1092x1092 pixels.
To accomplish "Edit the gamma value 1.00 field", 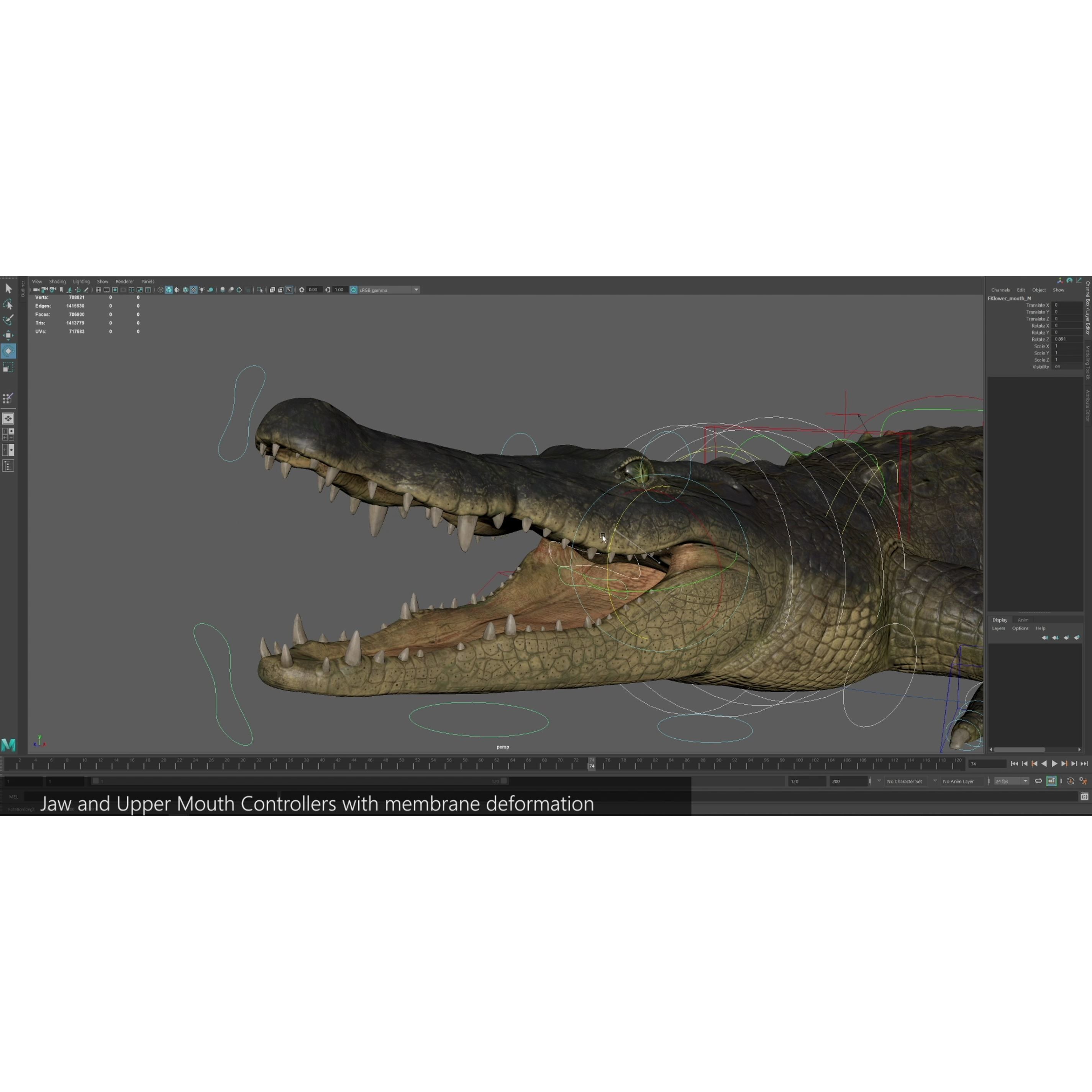I will pos(340,290).
